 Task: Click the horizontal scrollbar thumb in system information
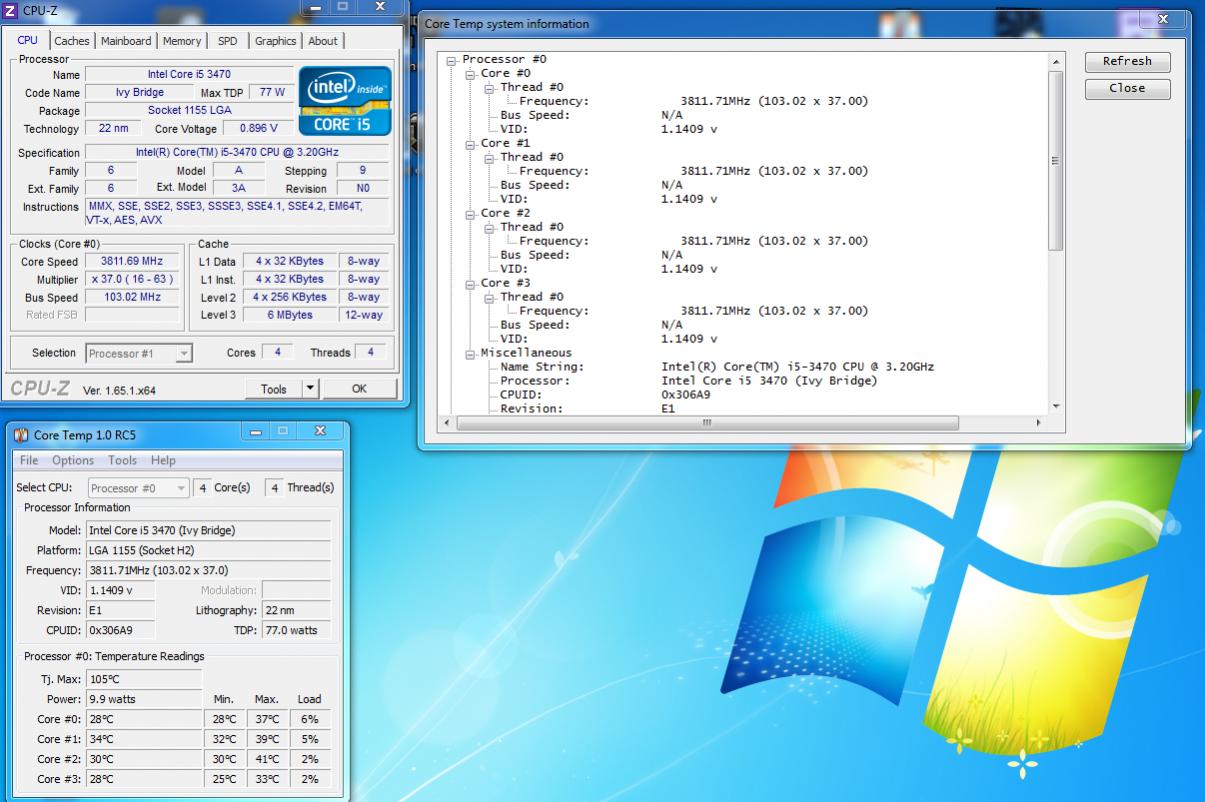(707, 423)
